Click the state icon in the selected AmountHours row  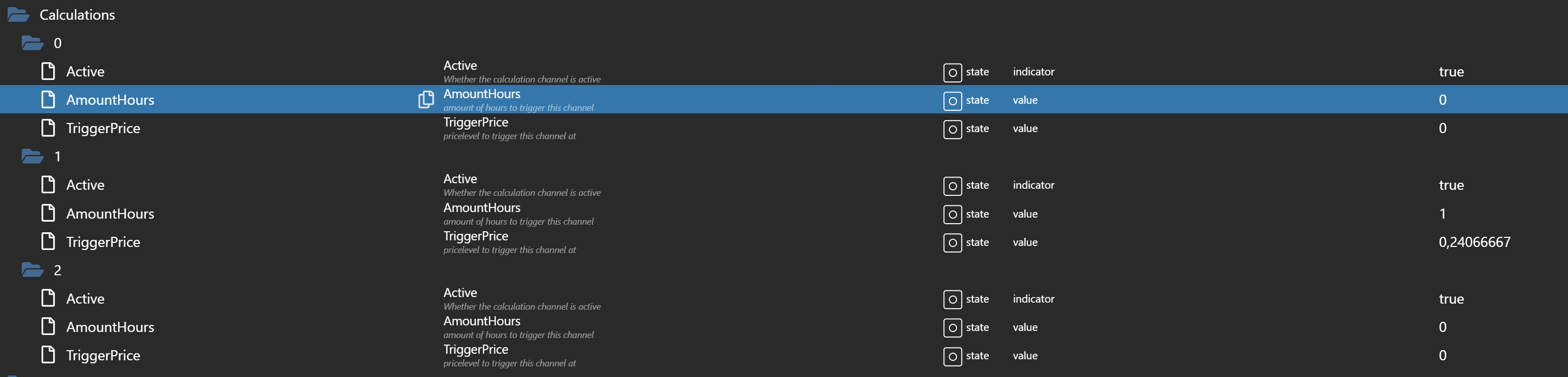952,100
